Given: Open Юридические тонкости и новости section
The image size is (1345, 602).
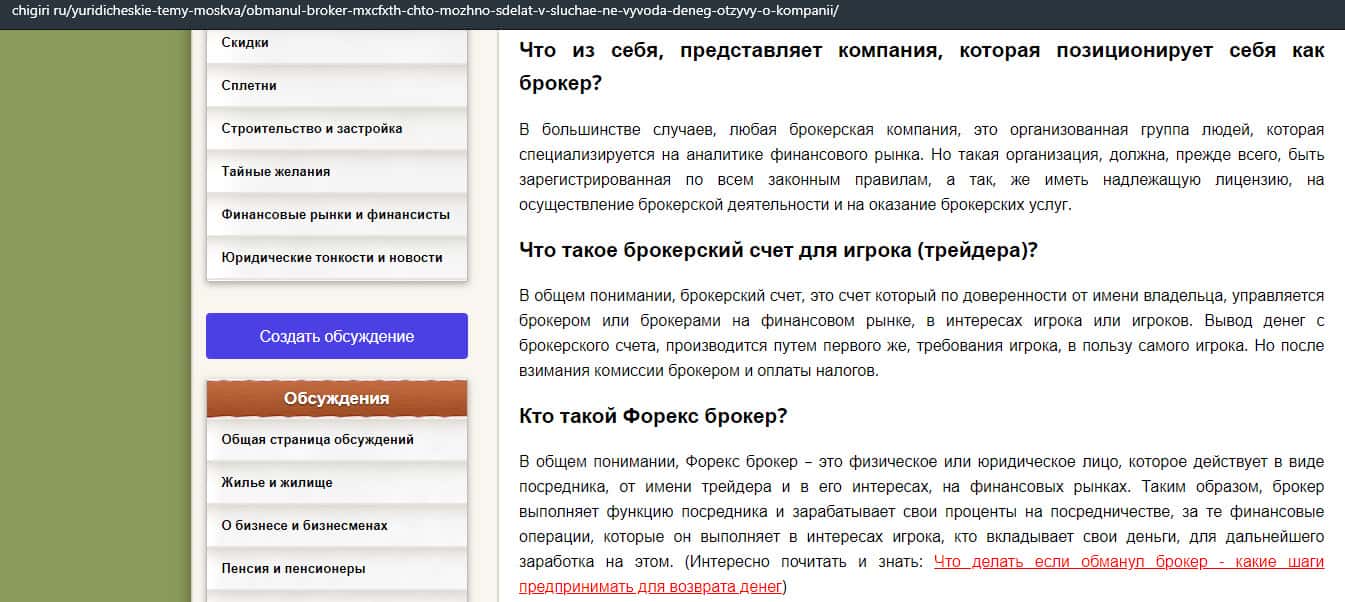Looking at the screenshot, I should [x=331, y=258].
